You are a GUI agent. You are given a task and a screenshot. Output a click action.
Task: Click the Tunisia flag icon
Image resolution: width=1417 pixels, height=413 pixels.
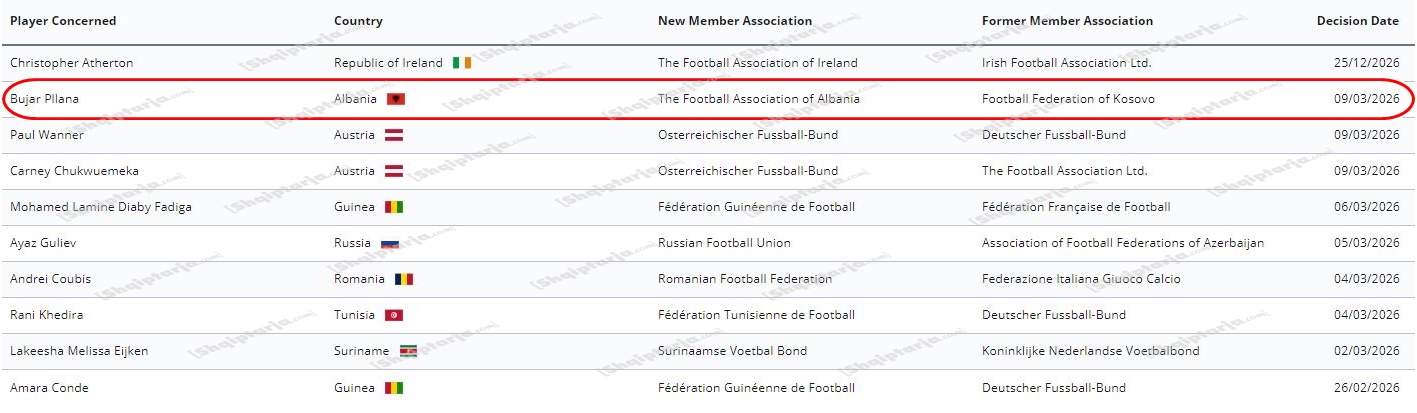click(x=394, y=315)
